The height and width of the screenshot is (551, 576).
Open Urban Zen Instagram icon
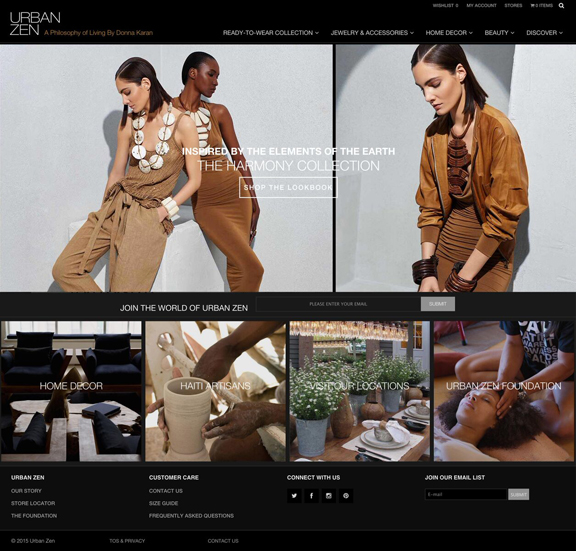(329, 496)
